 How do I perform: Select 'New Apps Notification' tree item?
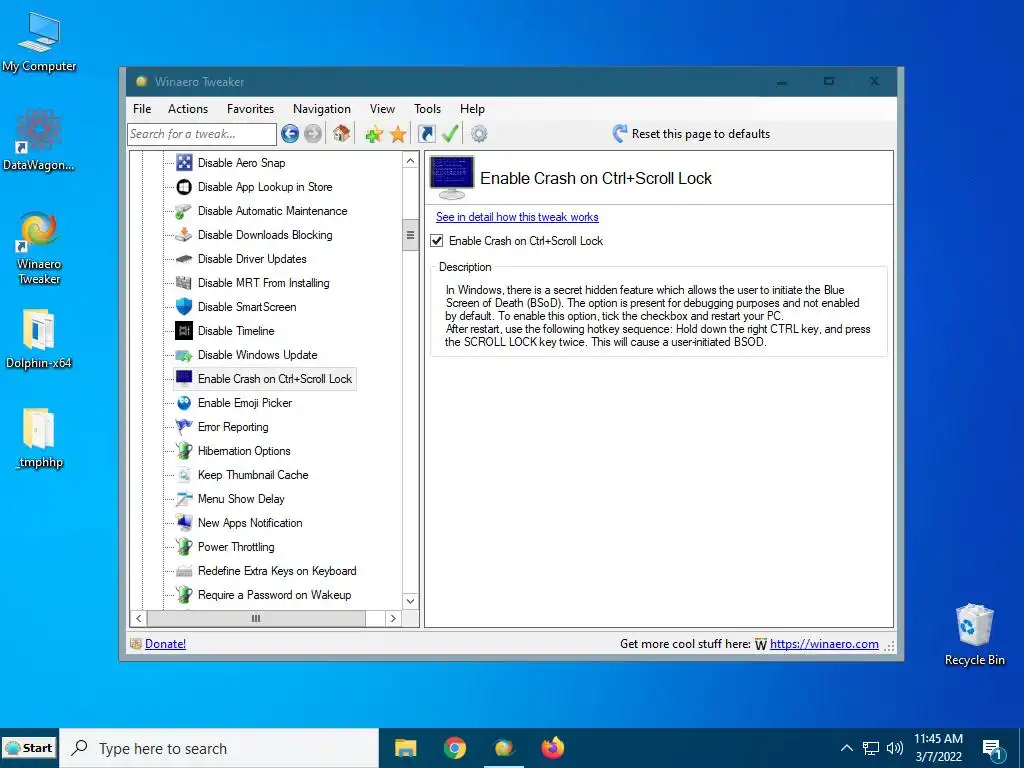(x=250, y=523)
